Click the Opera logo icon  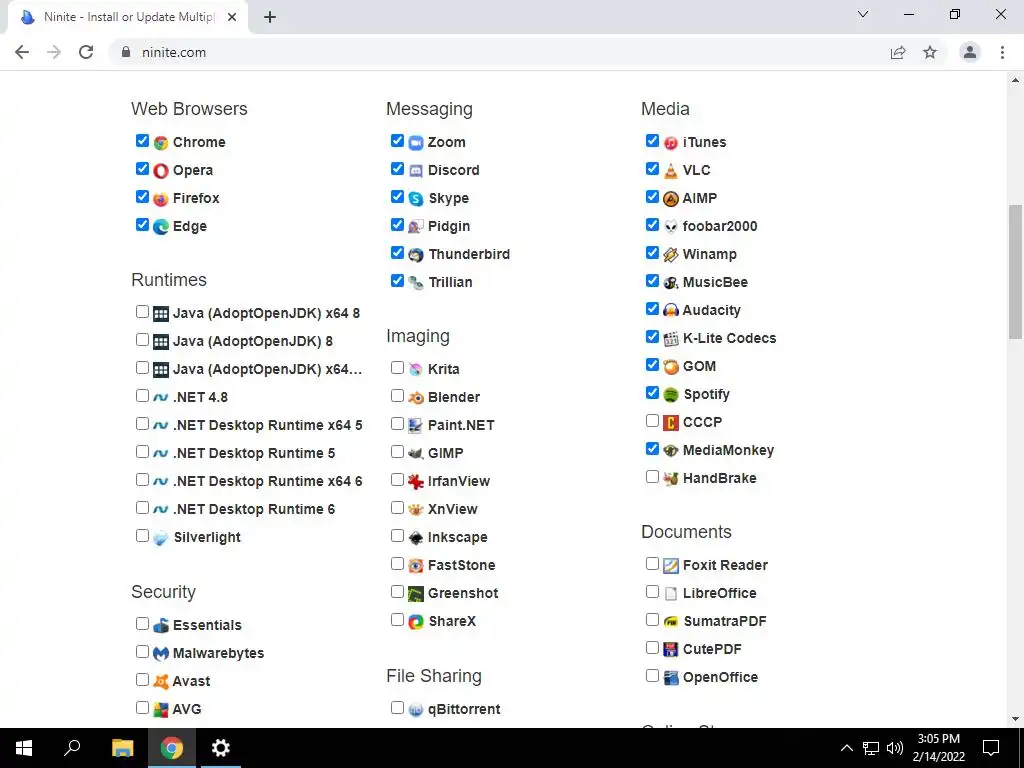pos(161,170)
